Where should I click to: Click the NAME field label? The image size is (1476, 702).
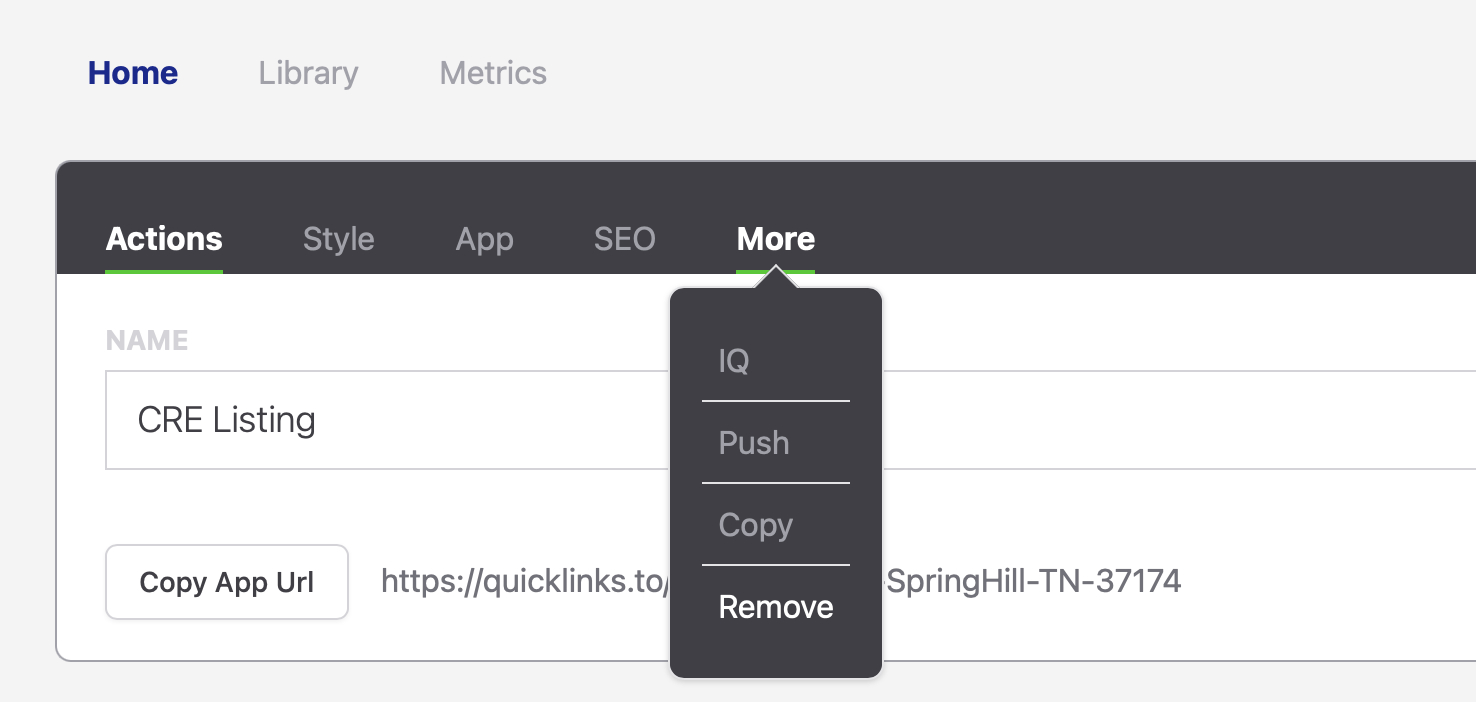tap(147, 340)
